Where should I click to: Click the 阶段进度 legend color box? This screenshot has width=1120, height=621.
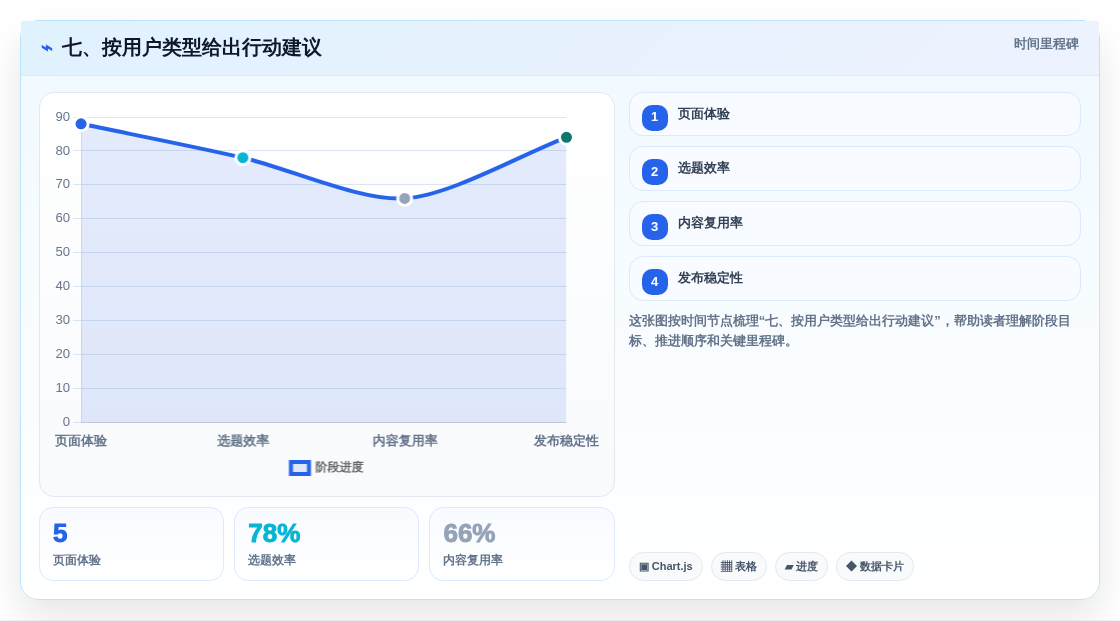tap(299, 468)
